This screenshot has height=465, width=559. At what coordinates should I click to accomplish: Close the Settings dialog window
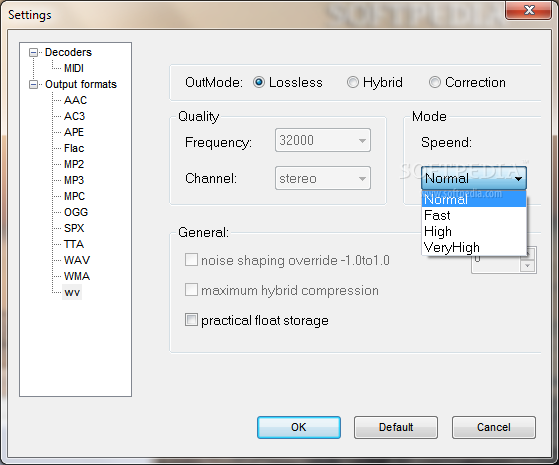point(529,10)
